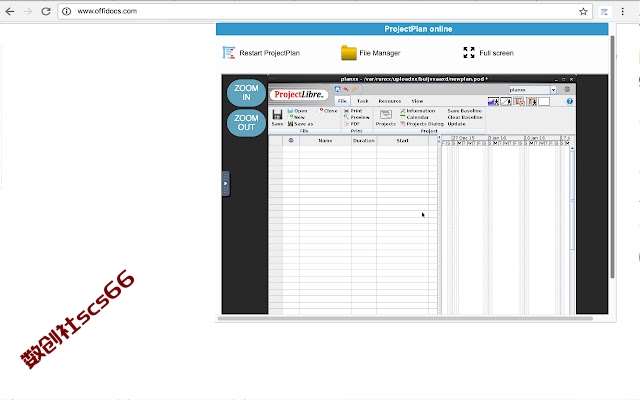Screen dimensions: 640x400
Task: Click the Duration column header
Action: point(364,141)
